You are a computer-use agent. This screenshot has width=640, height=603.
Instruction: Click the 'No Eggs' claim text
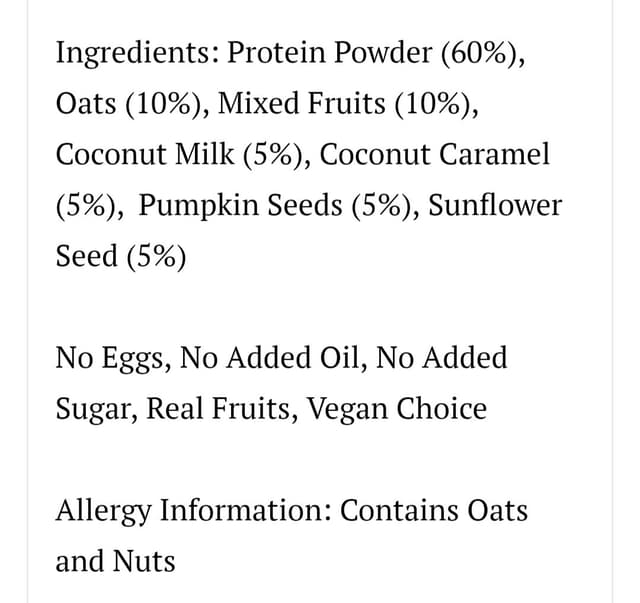[x=109, y=359]
